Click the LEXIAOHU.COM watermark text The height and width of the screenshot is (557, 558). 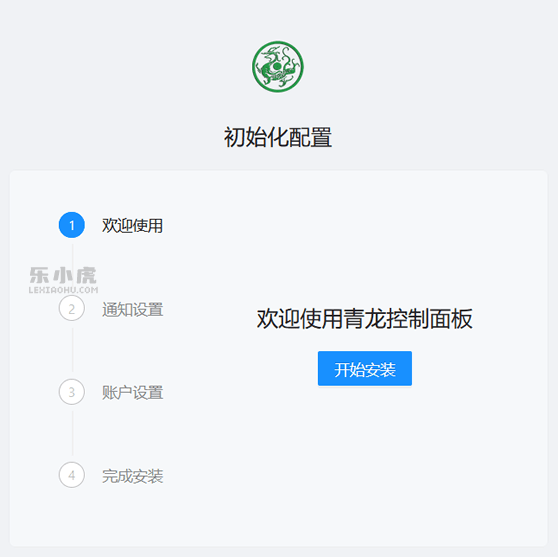click(63, 290)
